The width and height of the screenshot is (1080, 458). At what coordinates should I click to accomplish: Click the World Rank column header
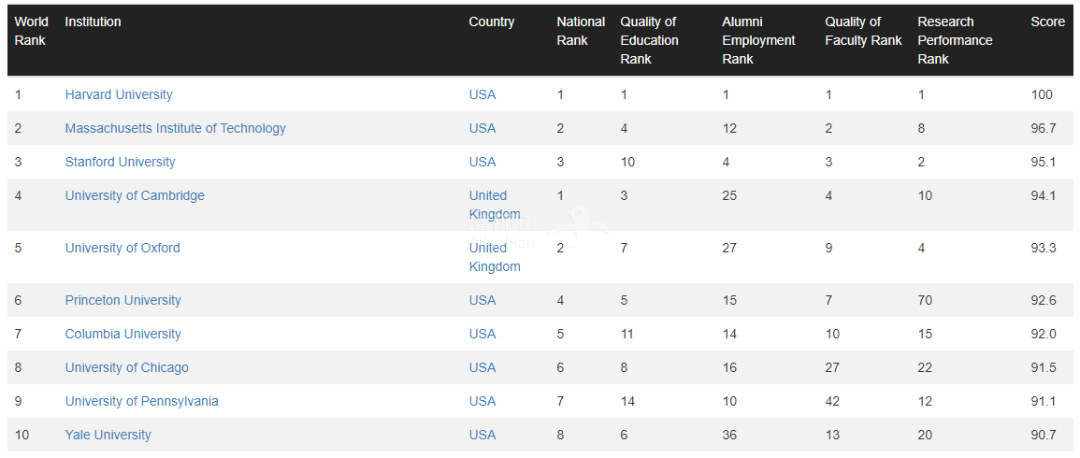(30, 31)
